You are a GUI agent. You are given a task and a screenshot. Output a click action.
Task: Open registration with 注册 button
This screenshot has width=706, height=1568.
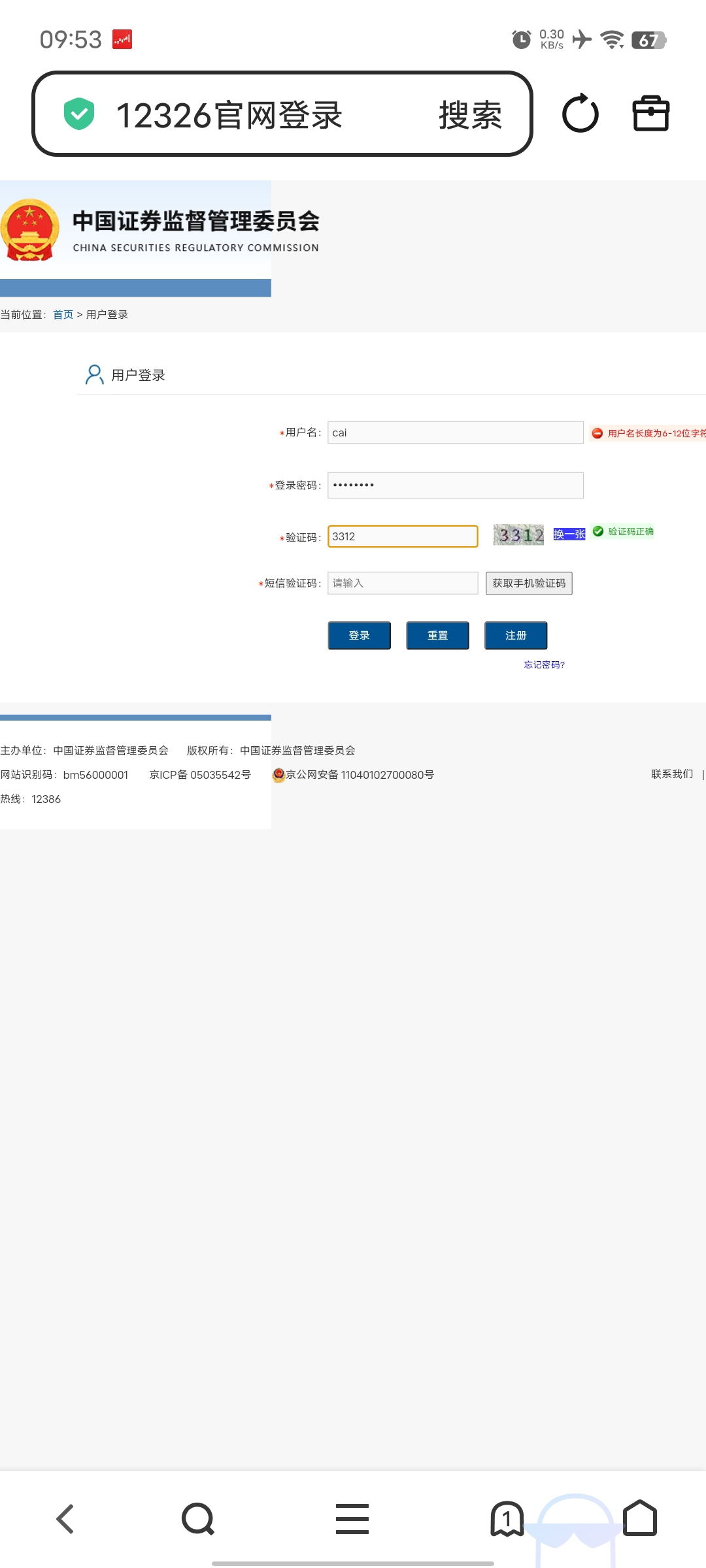516,635
